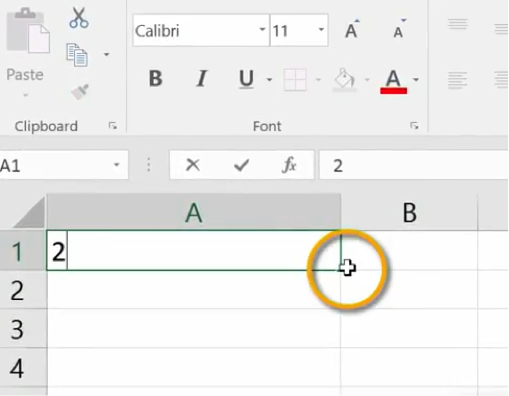Image resolution: width=509 pixels, height=396 pixels.
Task: Open Copy options dropdown arrow
Action: (106, 54)
